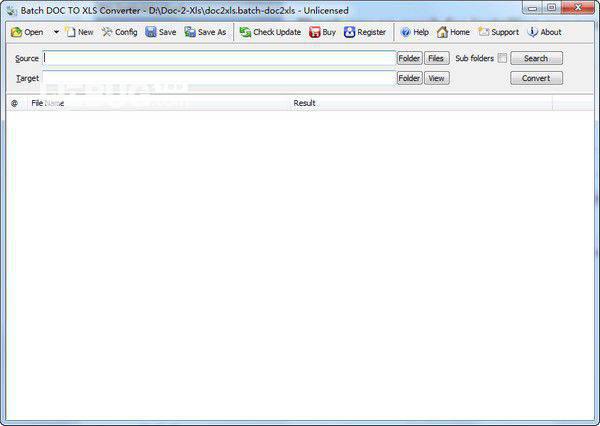The height and width of the screenshot is (426, 600).
Task: Click the File Name column header
Action: point(159,103)
